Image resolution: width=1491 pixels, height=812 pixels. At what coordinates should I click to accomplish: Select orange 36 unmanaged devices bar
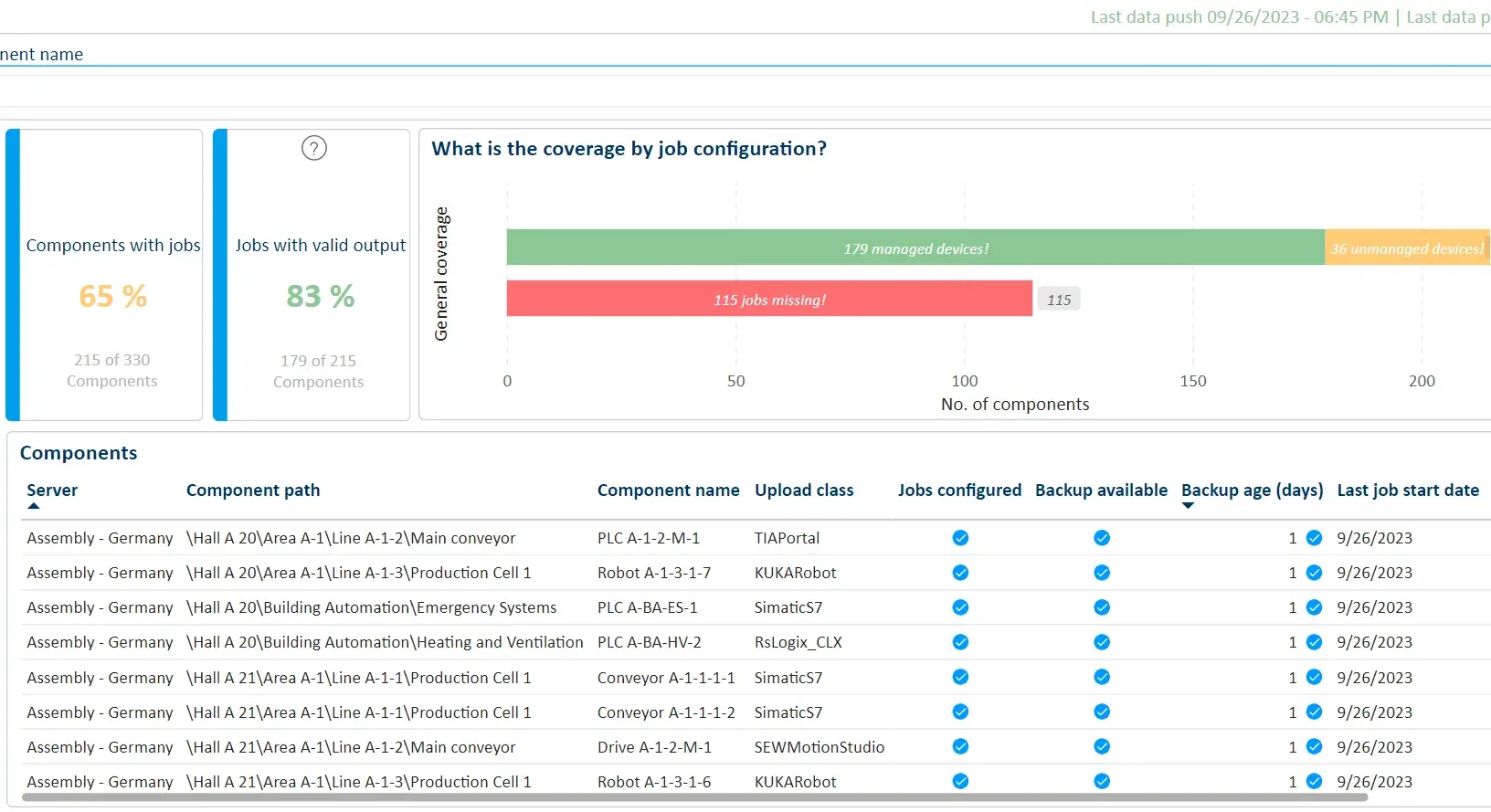click(x=1408, y=248)
